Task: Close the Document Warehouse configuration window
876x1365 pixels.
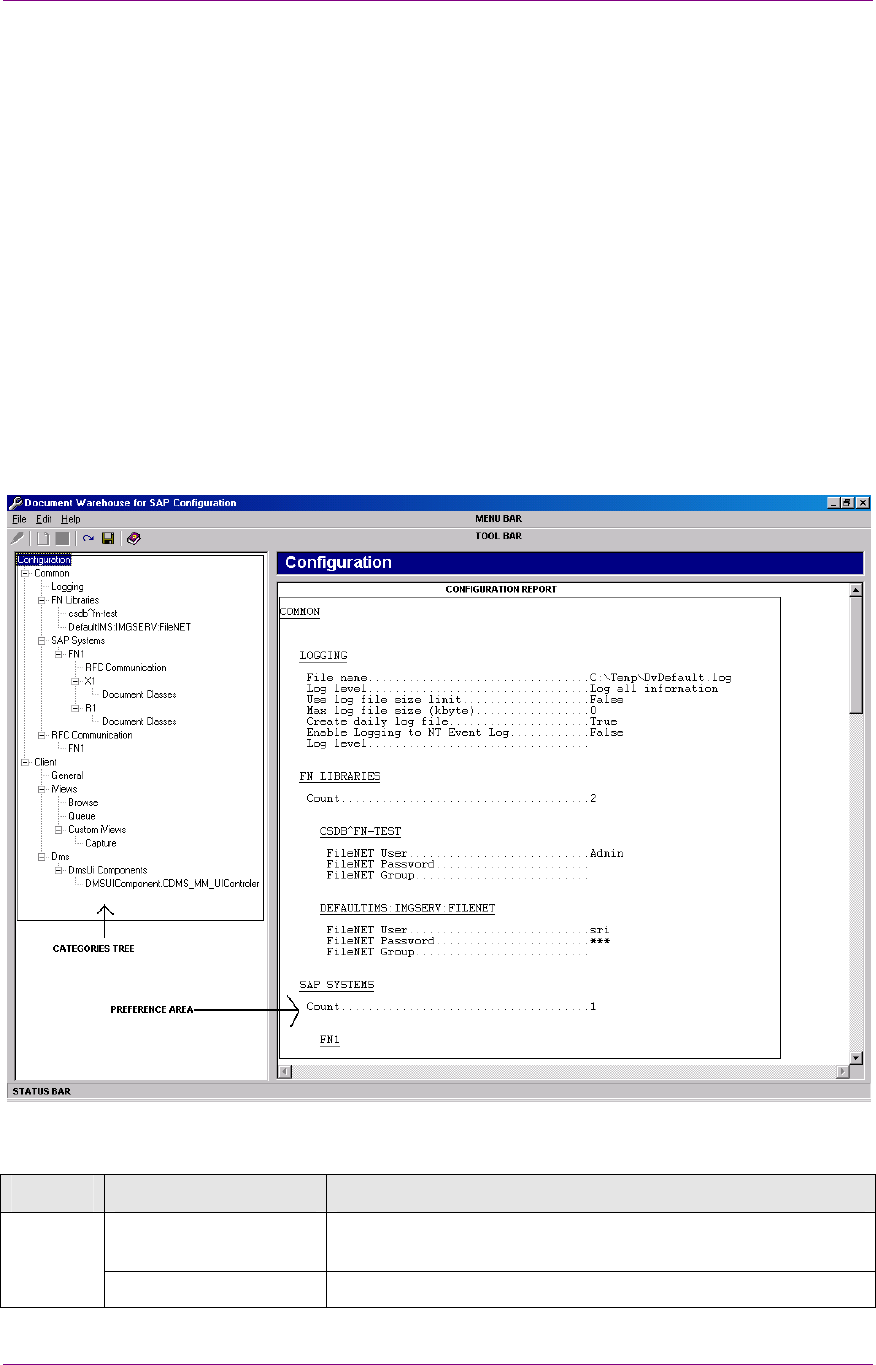Action: tap(862, 502)
